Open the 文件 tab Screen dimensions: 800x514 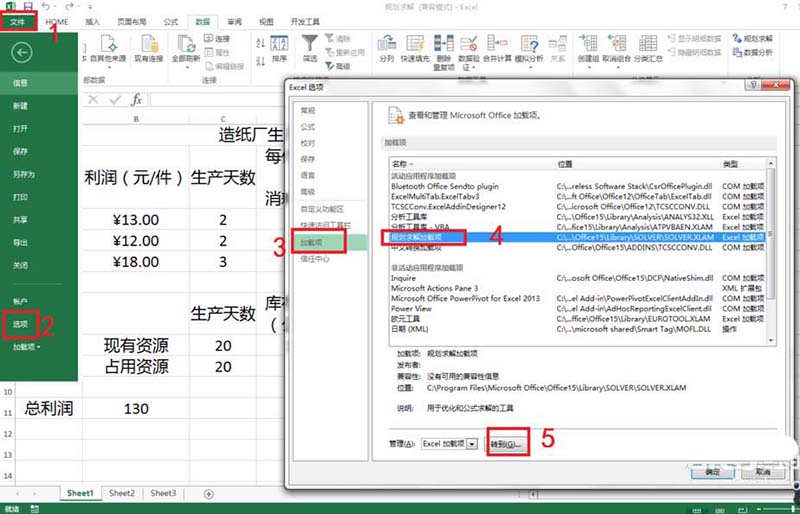point(18,22)
